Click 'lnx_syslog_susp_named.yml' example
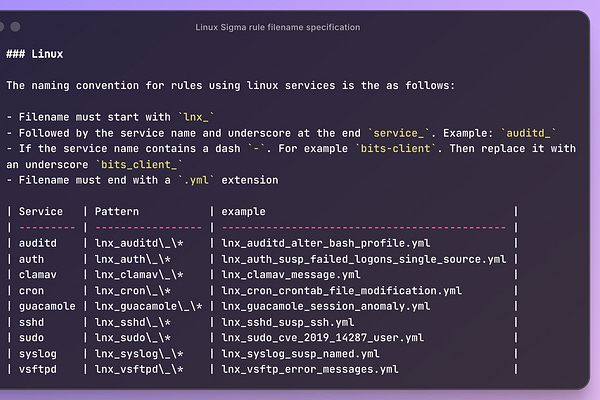The image size is (600, 400). [300, 354]
